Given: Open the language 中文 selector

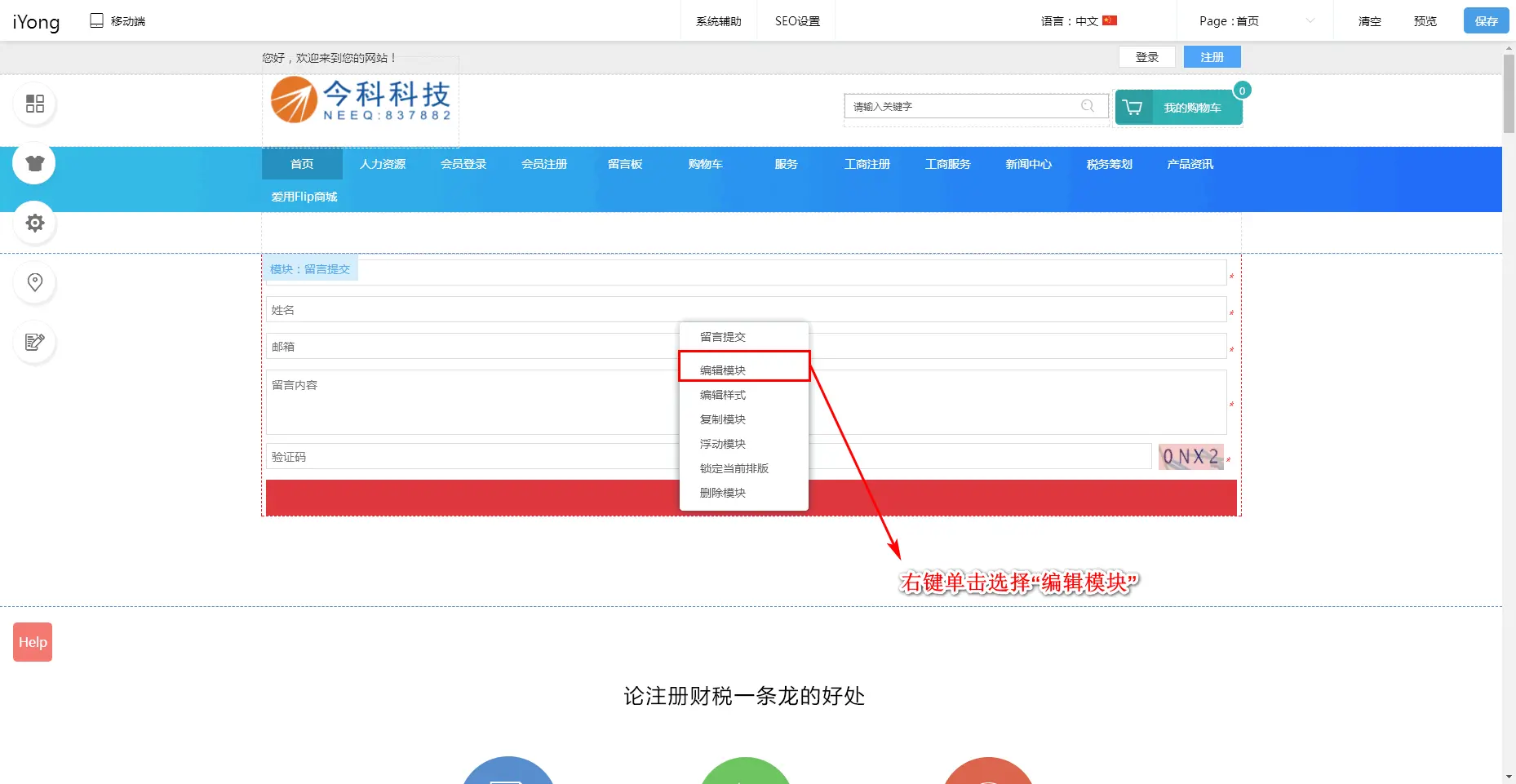Looking at the screenshot, I should coord(1078,21).
